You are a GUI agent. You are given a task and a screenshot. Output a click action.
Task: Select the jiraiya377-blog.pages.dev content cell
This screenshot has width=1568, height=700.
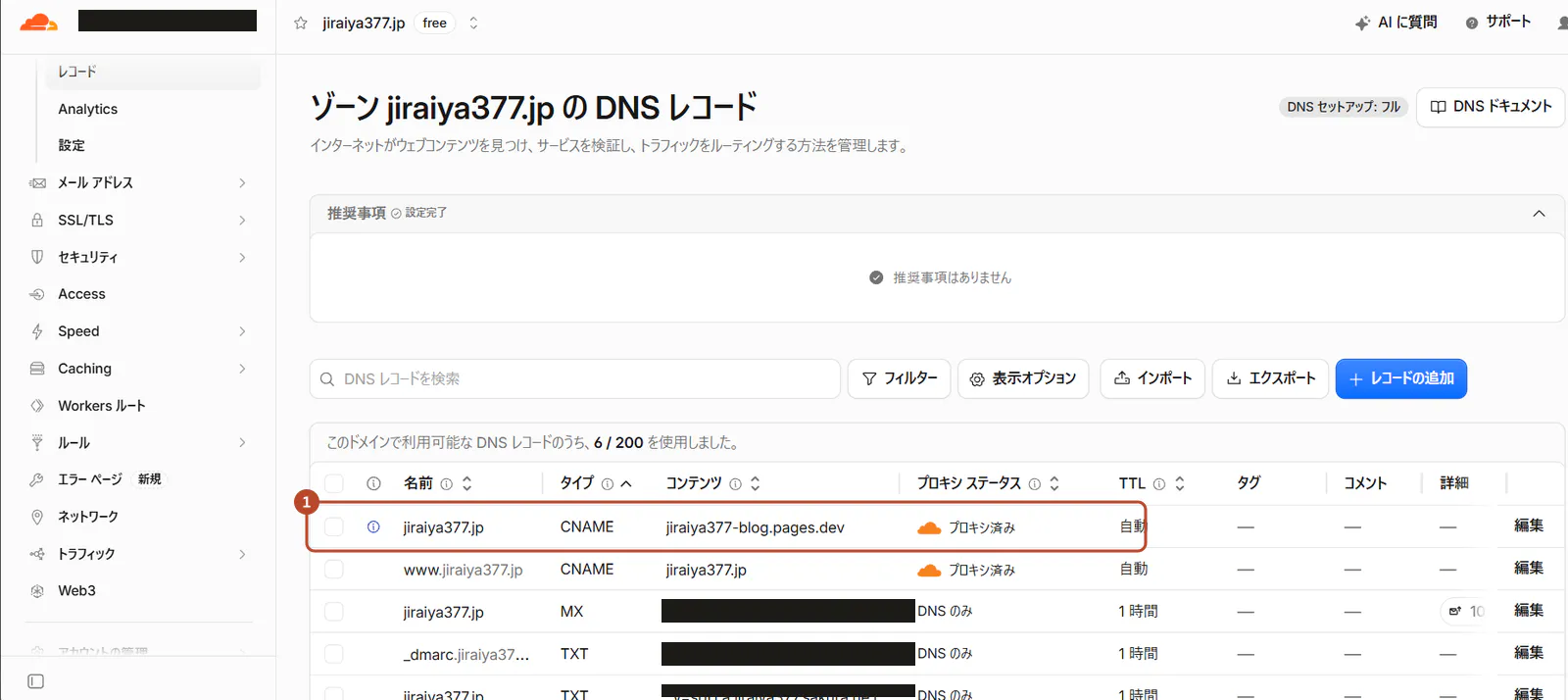point(755,527)
